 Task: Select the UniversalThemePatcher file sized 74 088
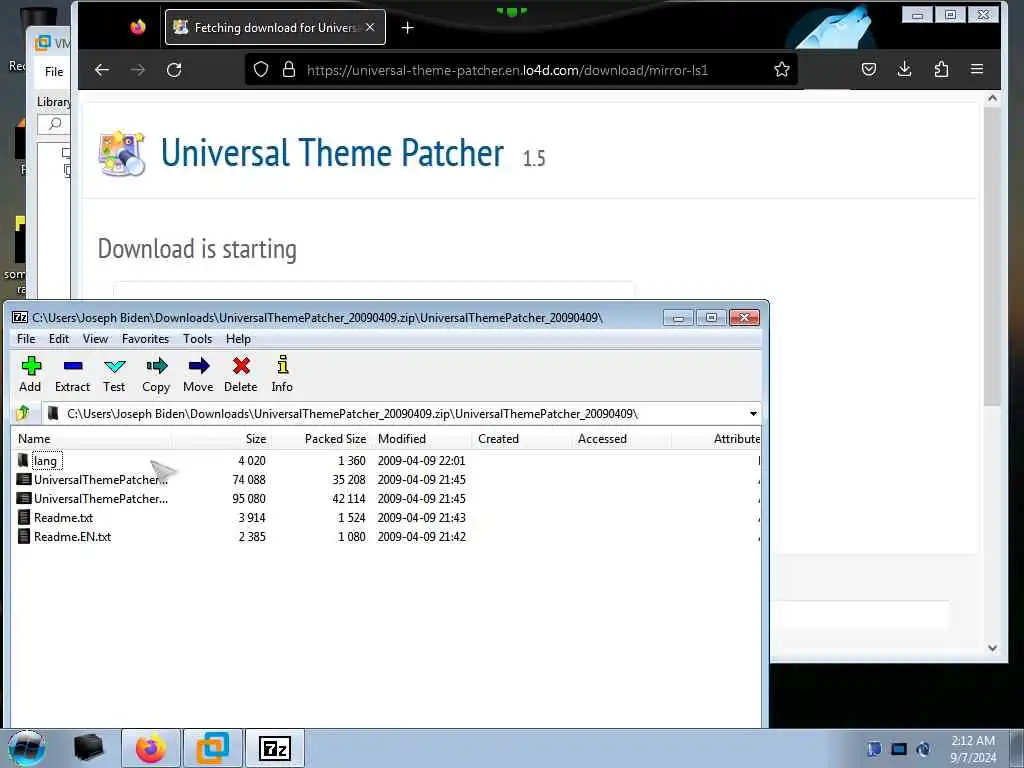pyautogui.click(x=101, y=479)
